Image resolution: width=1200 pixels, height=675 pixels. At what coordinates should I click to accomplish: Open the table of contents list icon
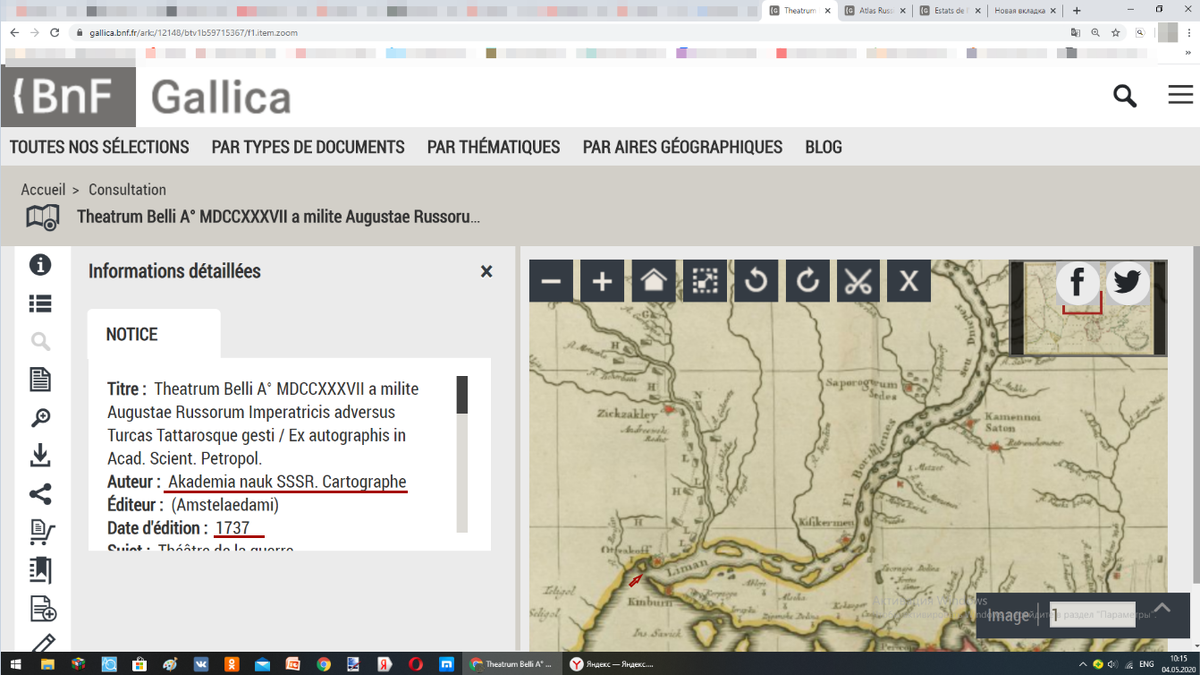tap(40, 303)
